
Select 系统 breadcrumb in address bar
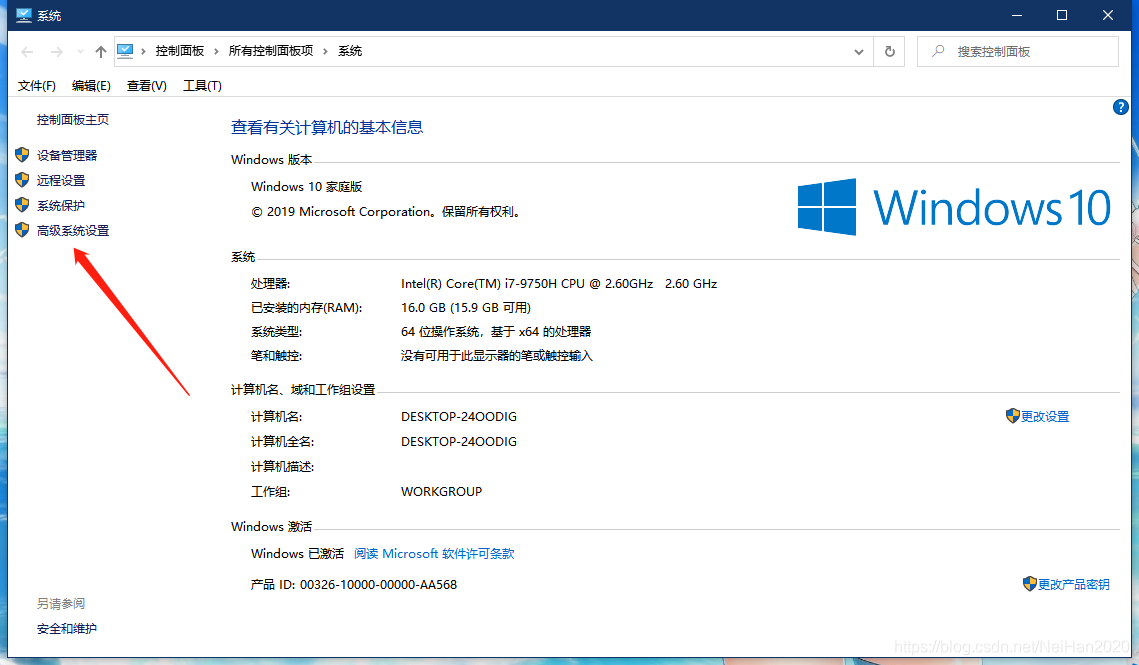pyautogui.click(x=350, y=51)
